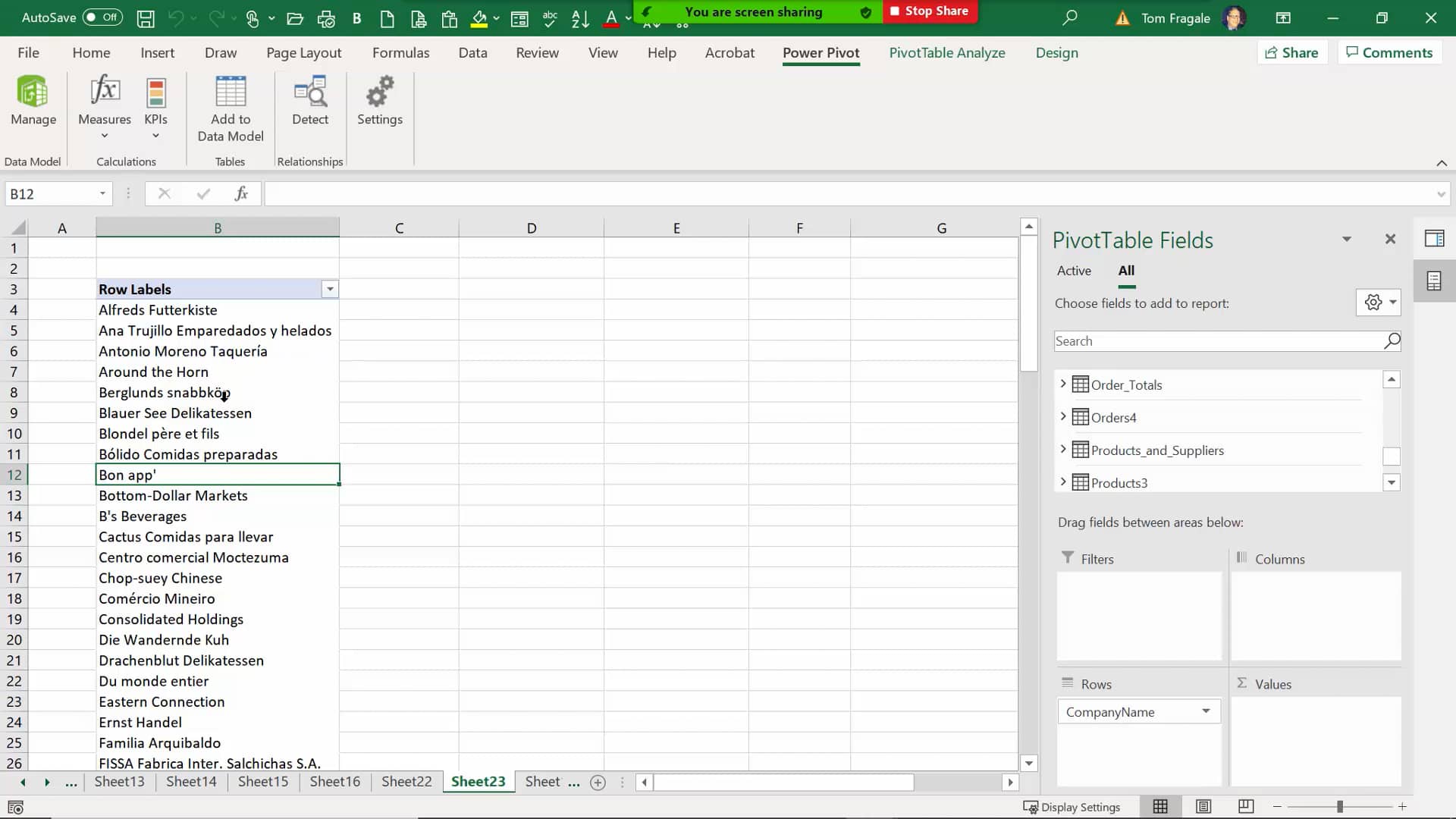Select the PivotTable Analyze tab
This screenshot has width=1456, height=819.
coord(947,53)
